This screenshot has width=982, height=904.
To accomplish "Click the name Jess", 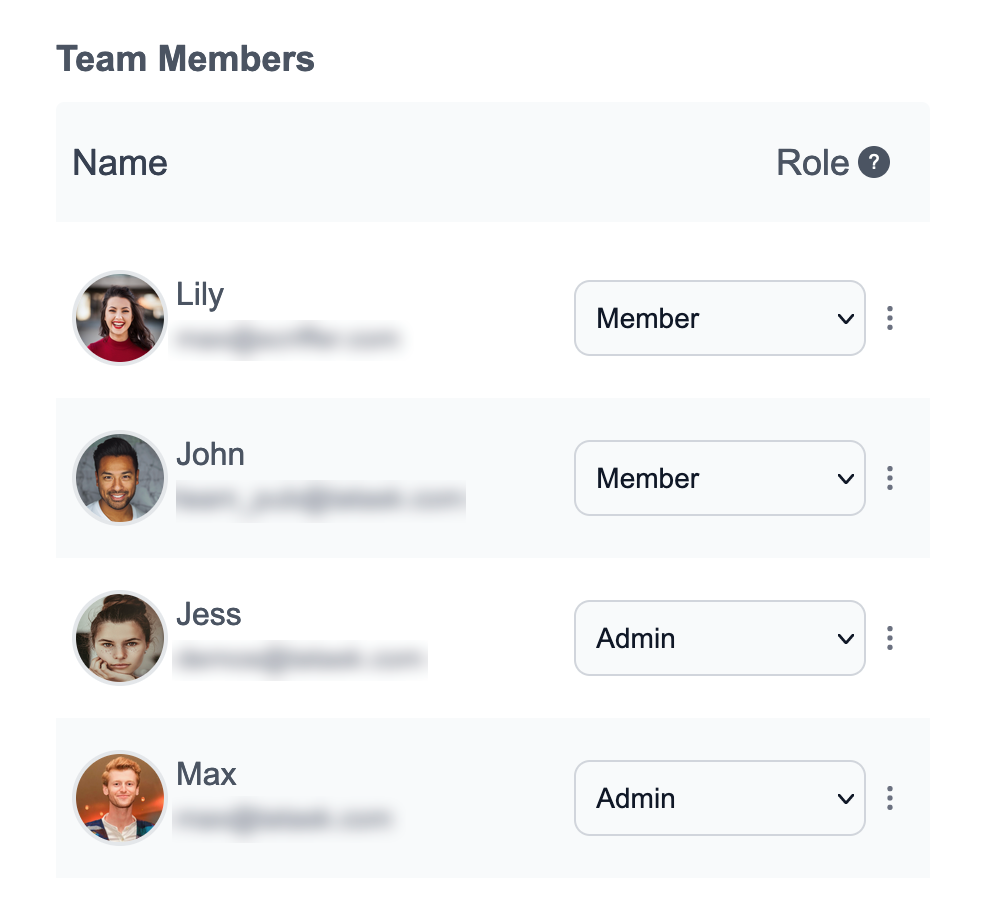I will [208, 614].
